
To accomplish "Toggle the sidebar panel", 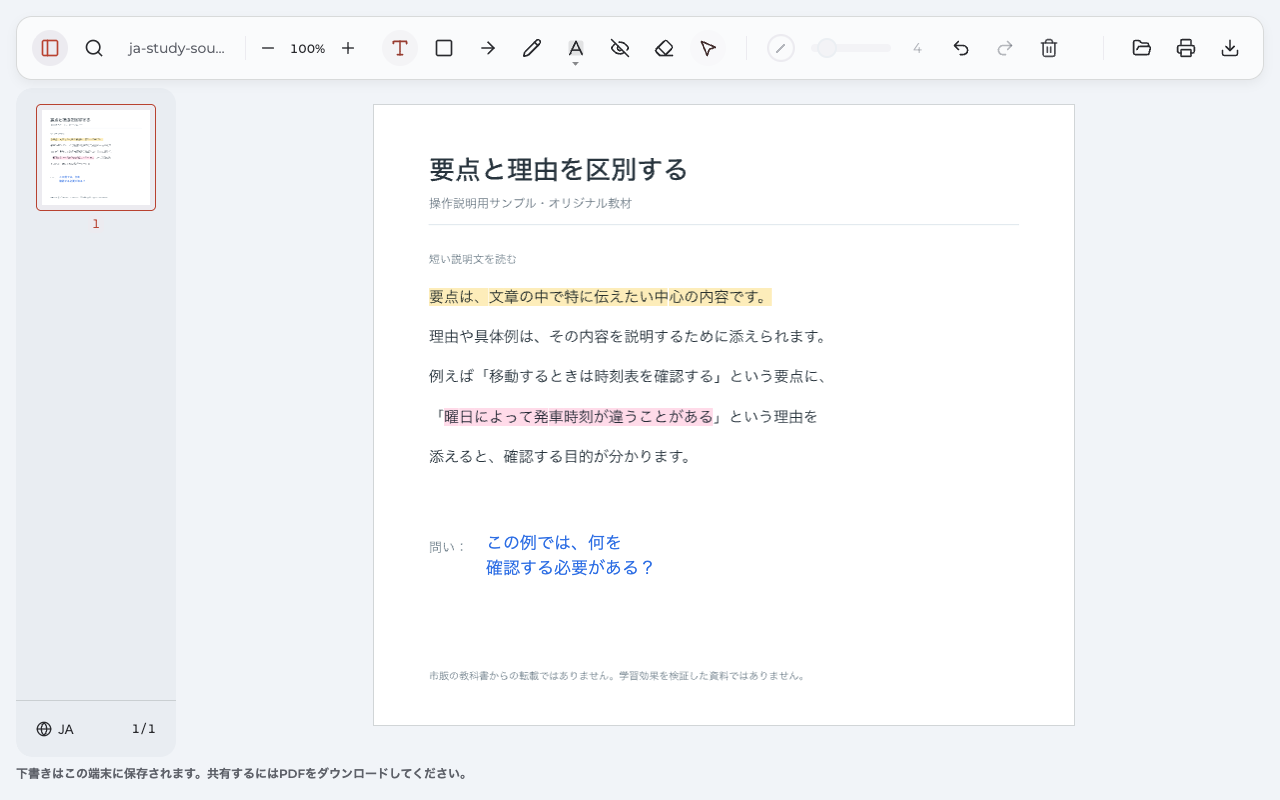I will point(50,48).
